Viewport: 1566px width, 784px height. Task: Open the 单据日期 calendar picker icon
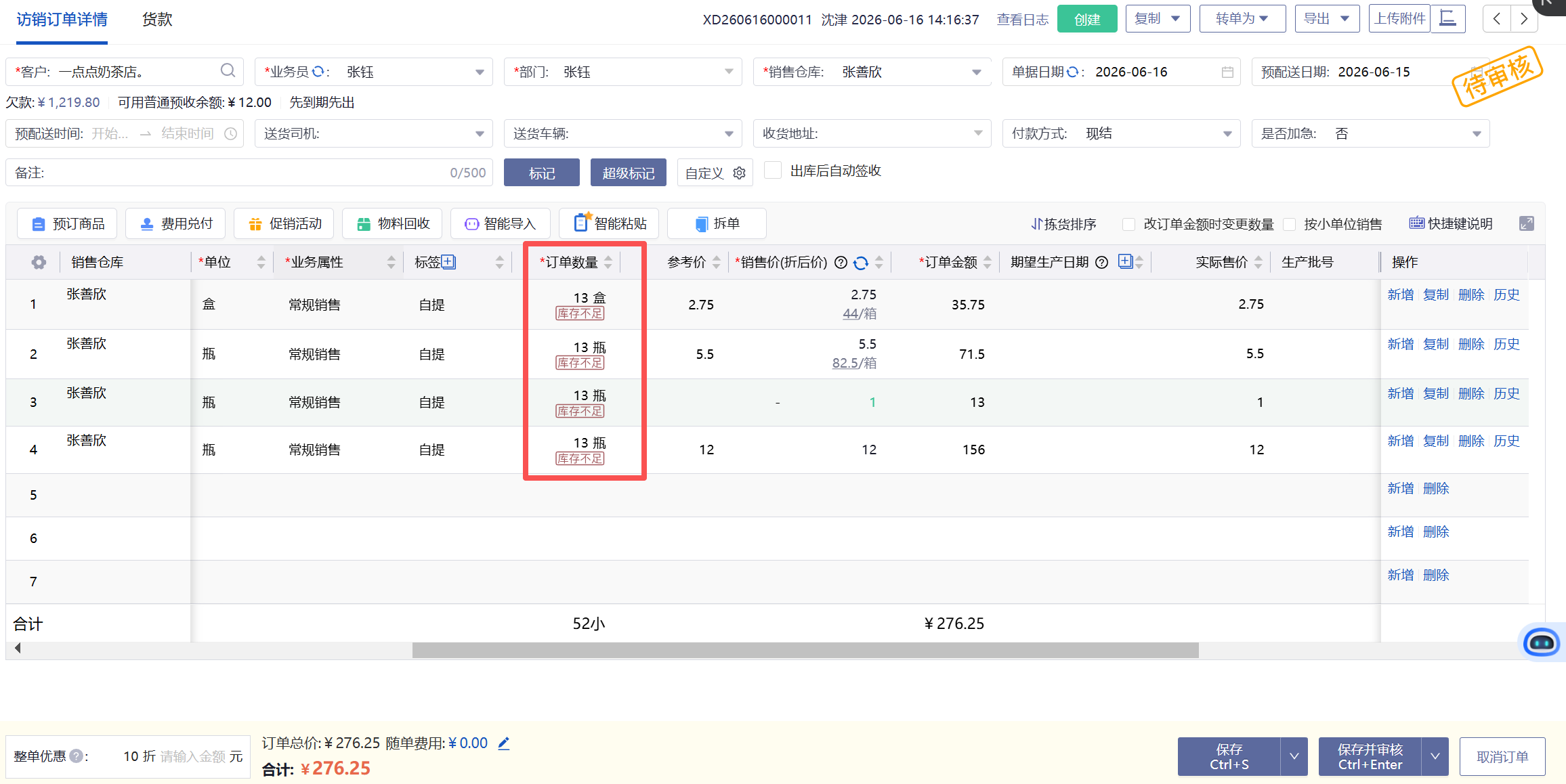point(1227,72)
